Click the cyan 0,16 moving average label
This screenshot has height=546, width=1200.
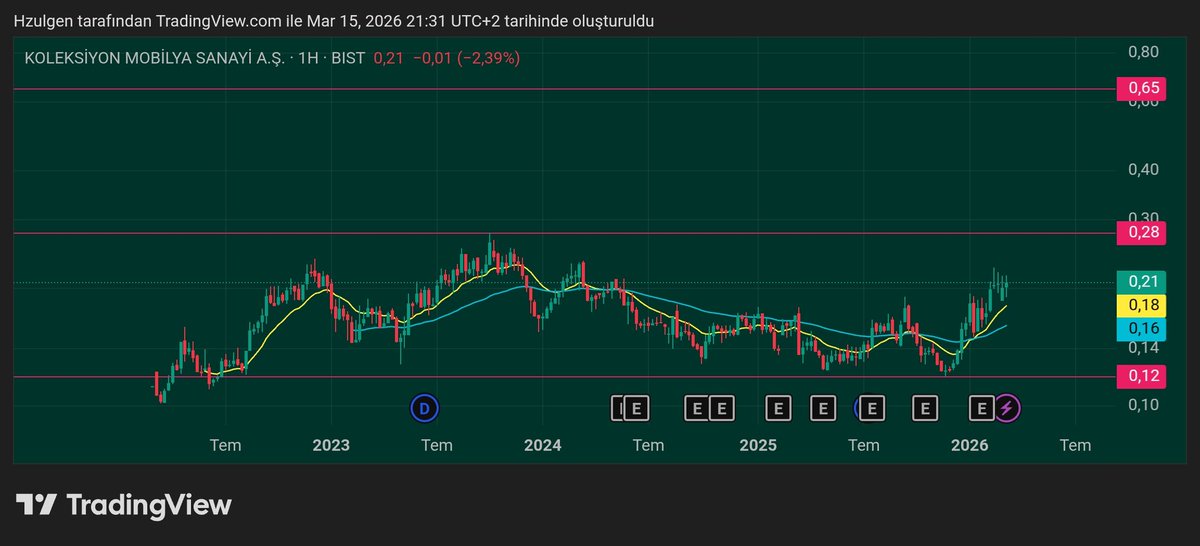click(x=1144, y=328)
